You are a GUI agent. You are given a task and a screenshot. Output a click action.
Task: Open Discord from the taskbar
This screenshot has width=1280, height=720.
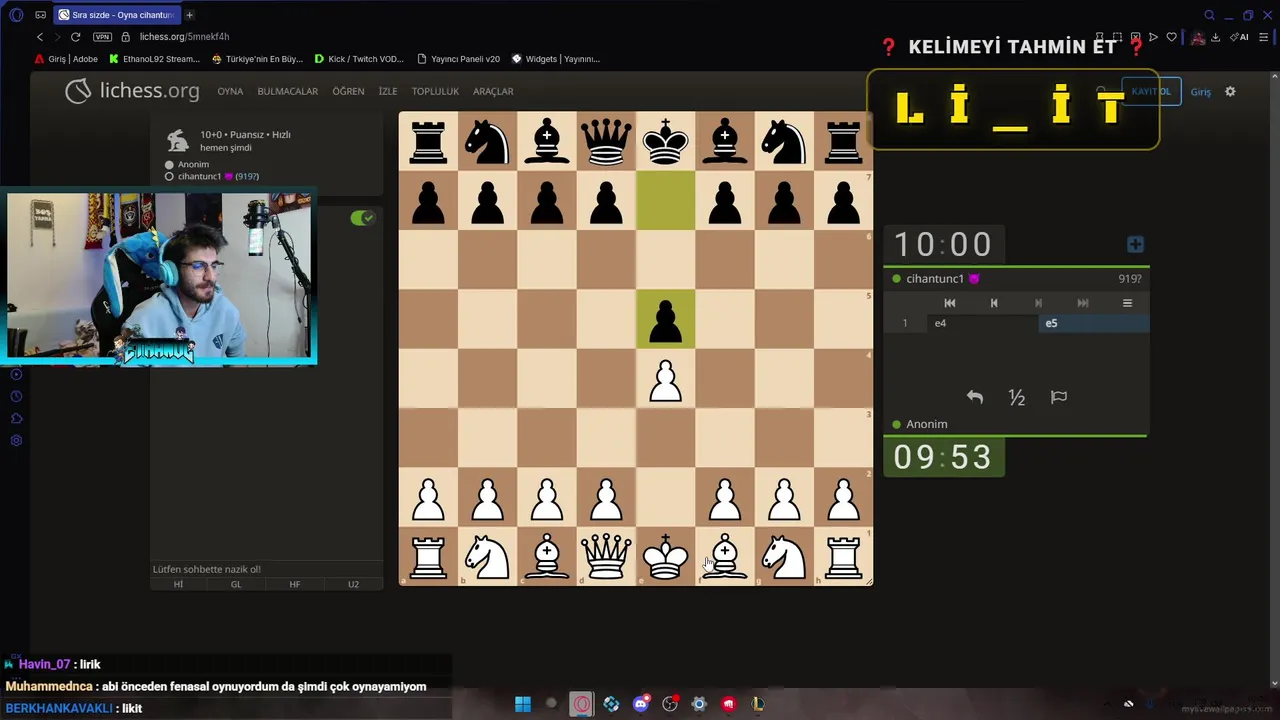click(x=641, y=704)
